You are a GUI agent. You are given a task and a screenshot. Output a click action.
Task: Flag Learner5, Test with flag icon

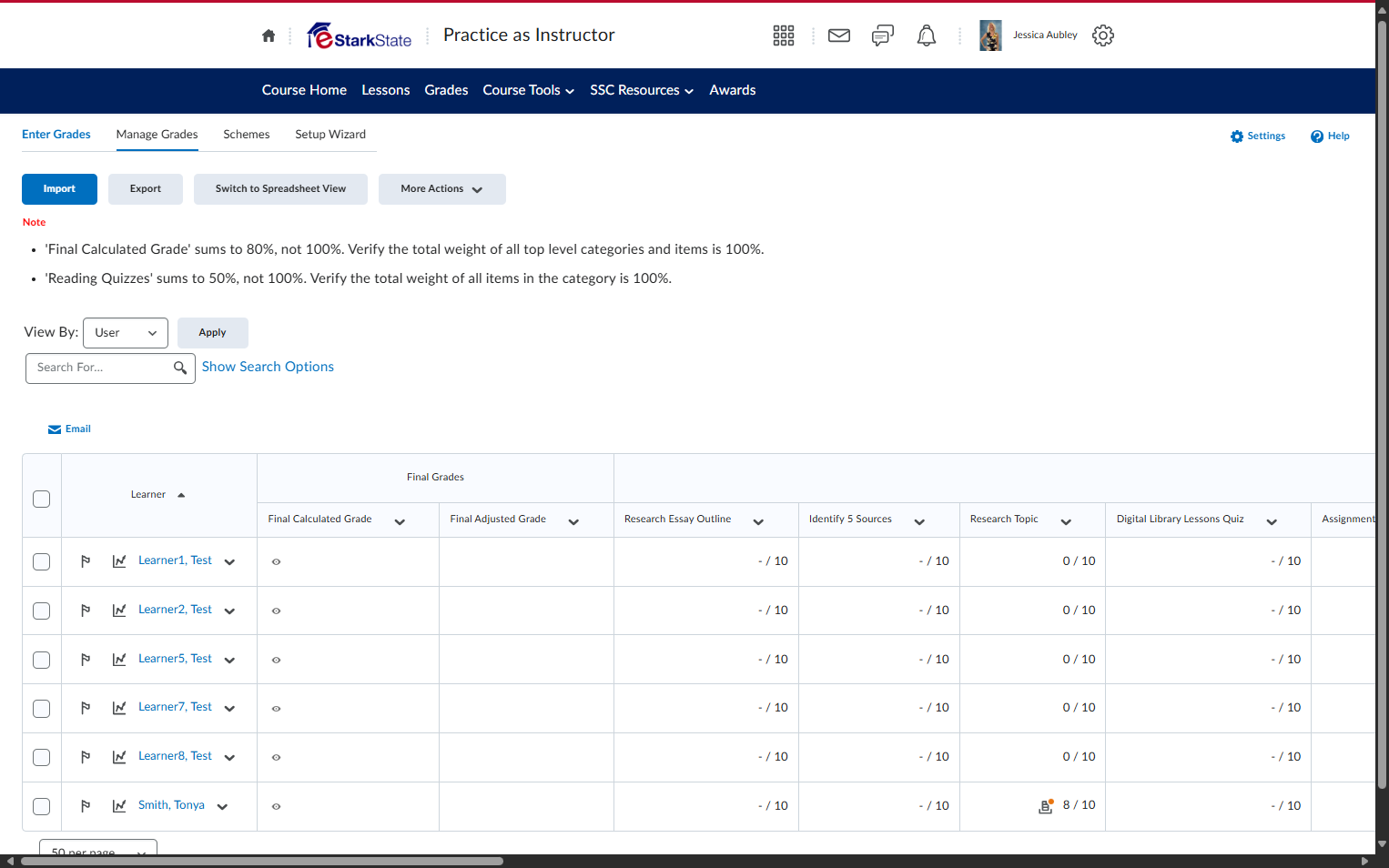[x=86, y=660]
